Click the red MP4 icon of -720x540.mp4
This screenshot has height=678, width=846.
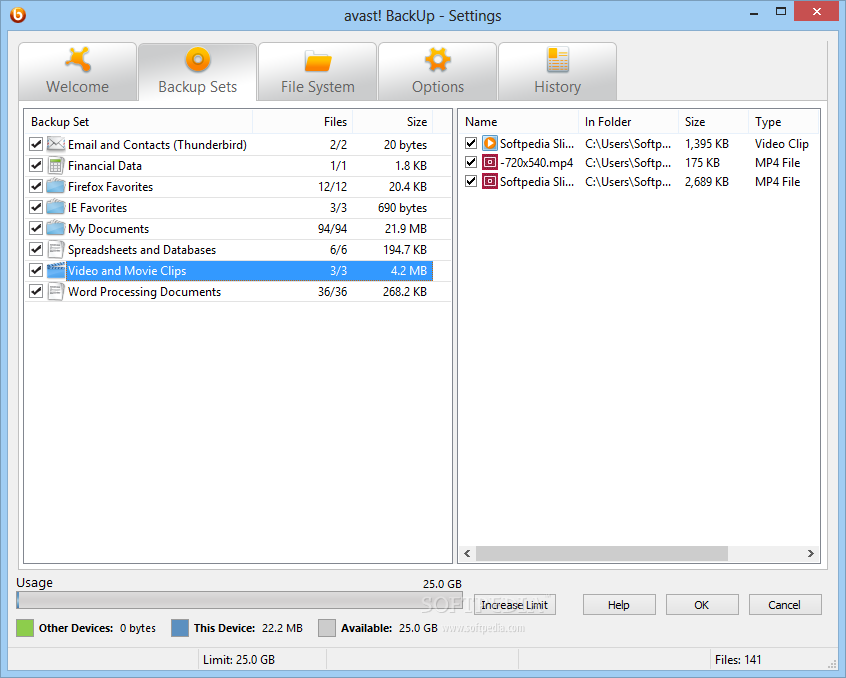(x=489, y=162)
